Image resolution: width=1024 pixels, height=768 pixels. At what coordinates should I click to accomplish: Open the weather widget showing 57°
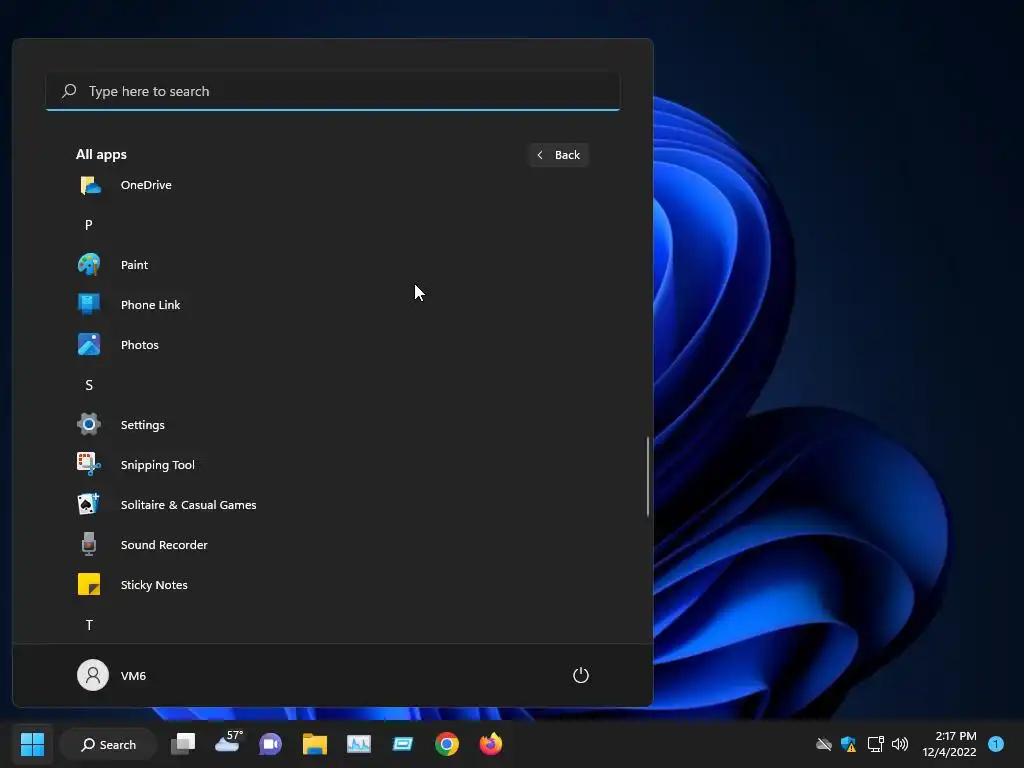click(229, 743)
